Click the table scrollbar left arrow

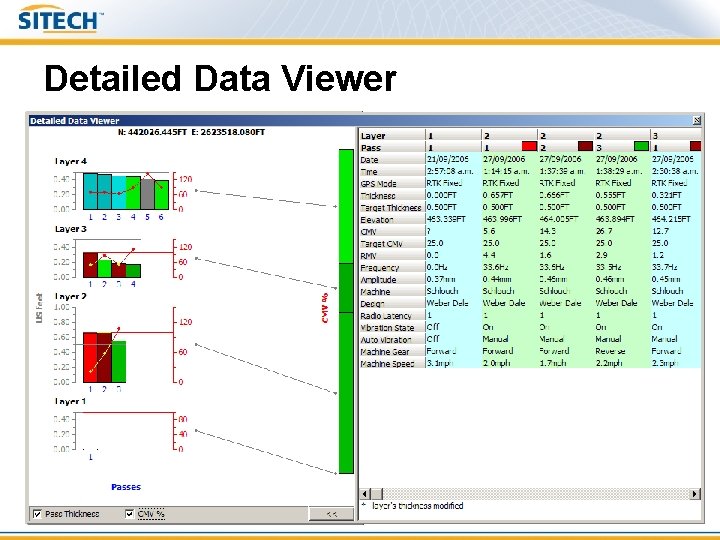[365, 494]
